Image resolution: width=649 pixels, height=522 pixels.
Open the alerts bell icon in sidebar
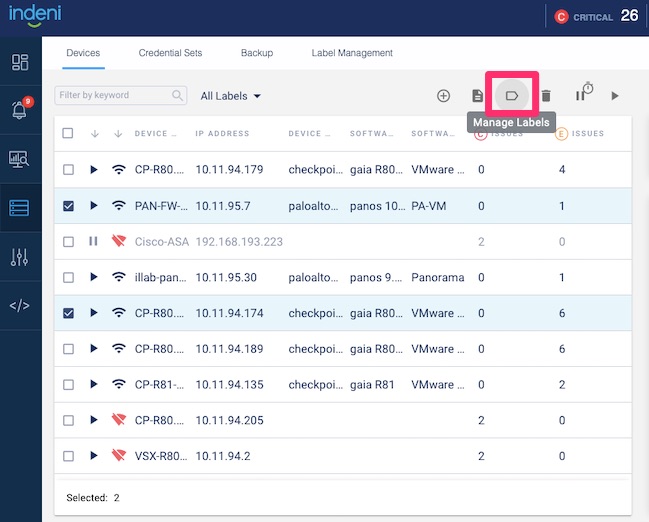(20, 109)
